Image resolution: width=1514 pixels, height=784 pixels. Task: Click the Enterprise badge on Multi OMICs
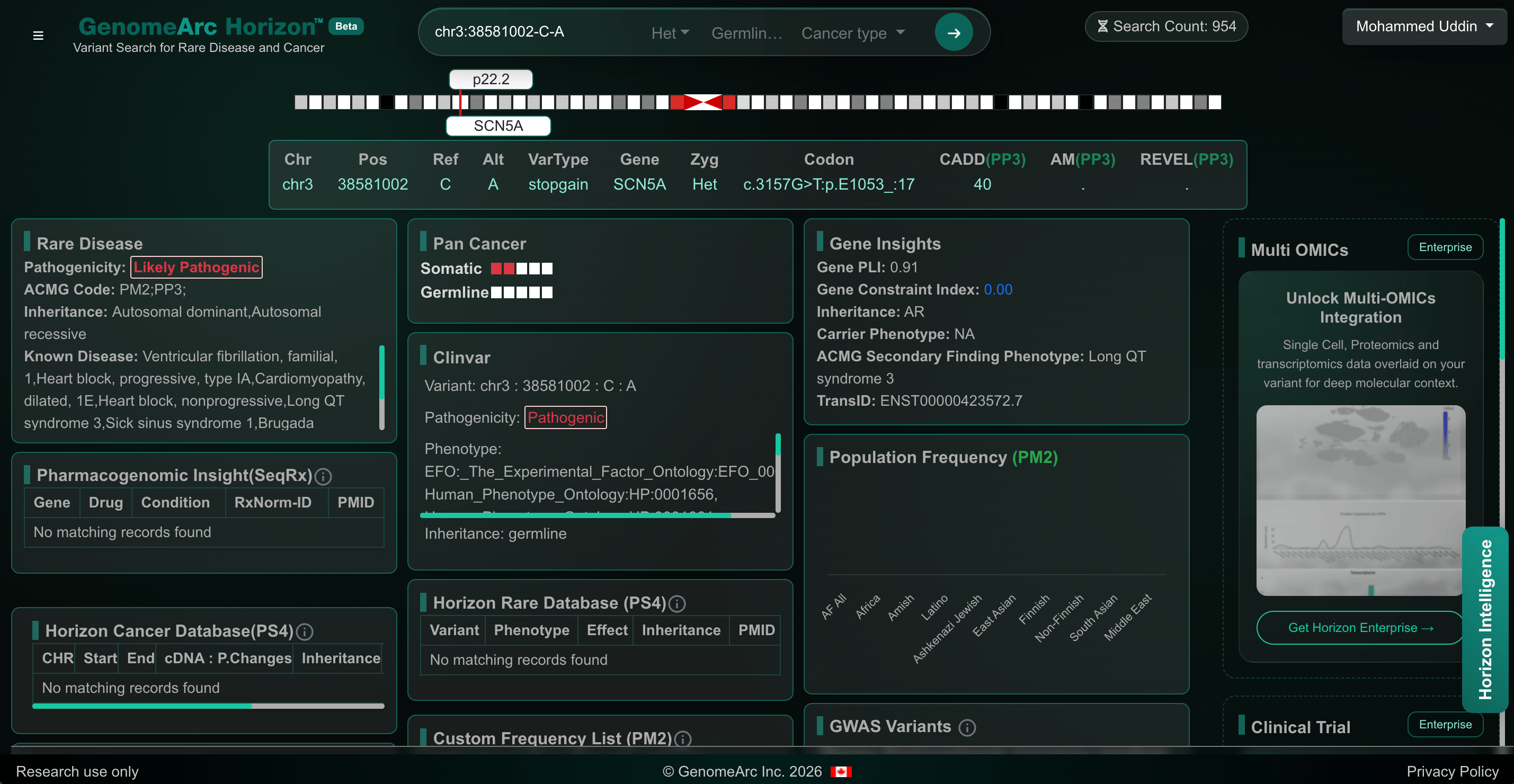[x=1445, y=247]
